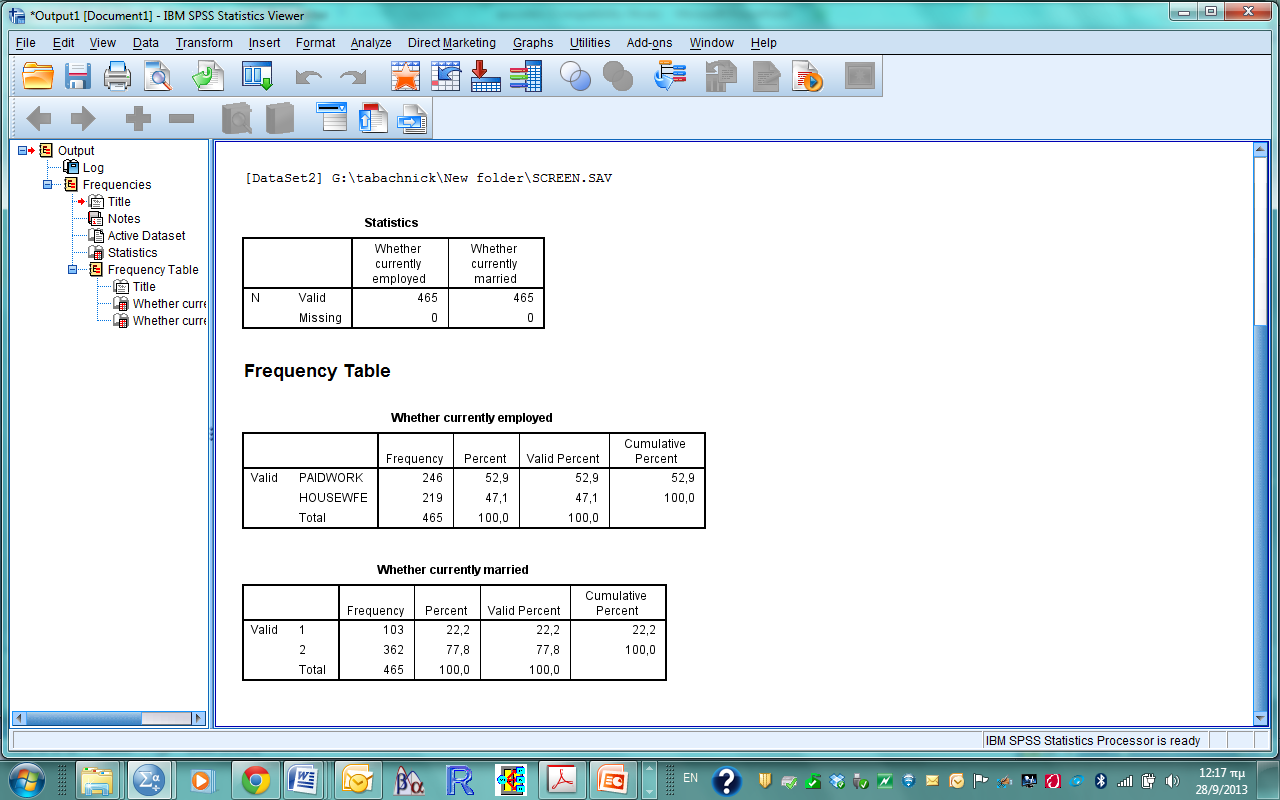Viewport: 1280px width, 800px height.
Task: Collapse the Frequencies node in outline
Action: (x=47, y=185)
